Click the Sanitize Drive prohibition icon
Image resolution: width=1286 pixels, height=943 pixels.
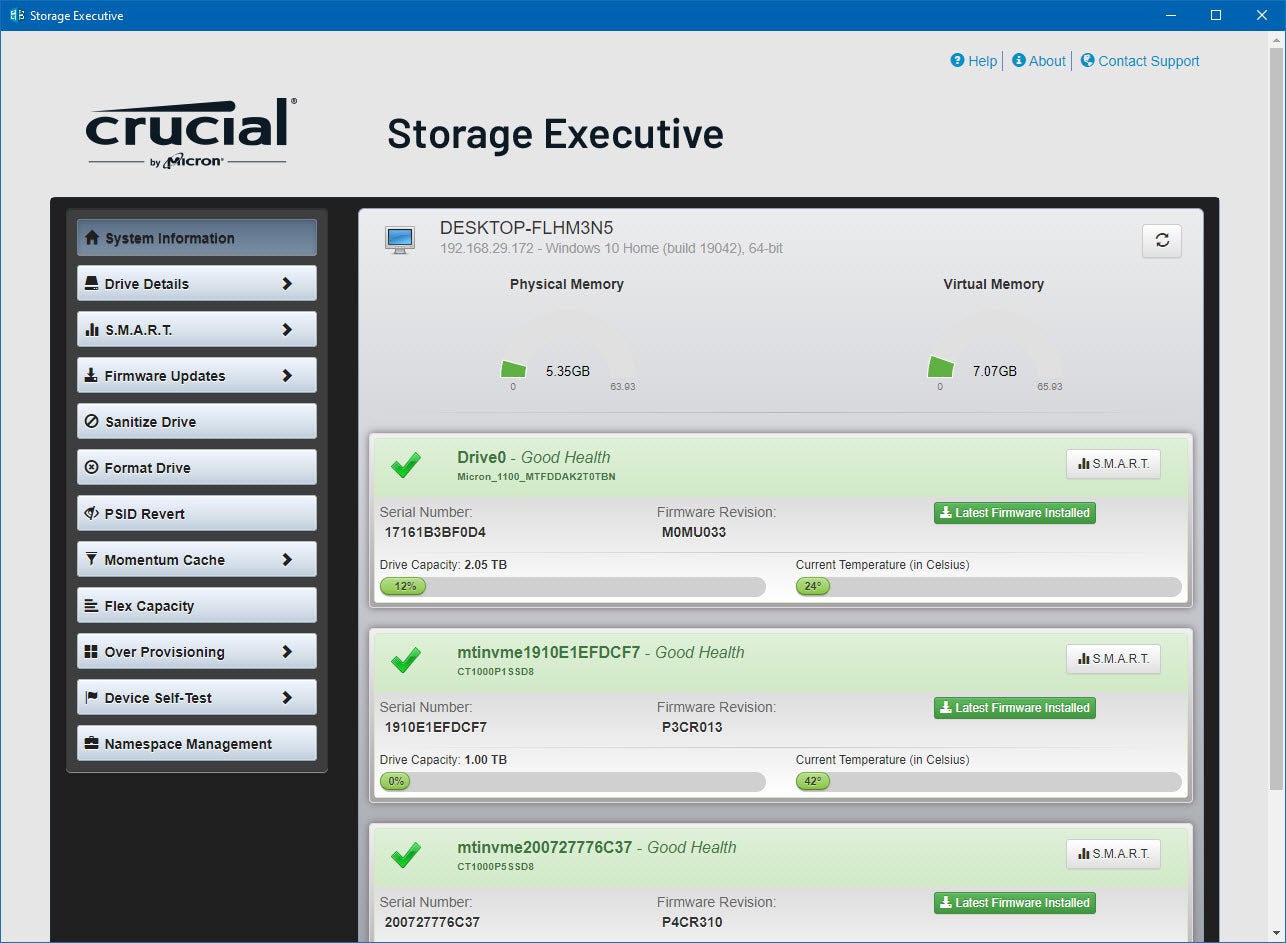(x=91, y=421)
